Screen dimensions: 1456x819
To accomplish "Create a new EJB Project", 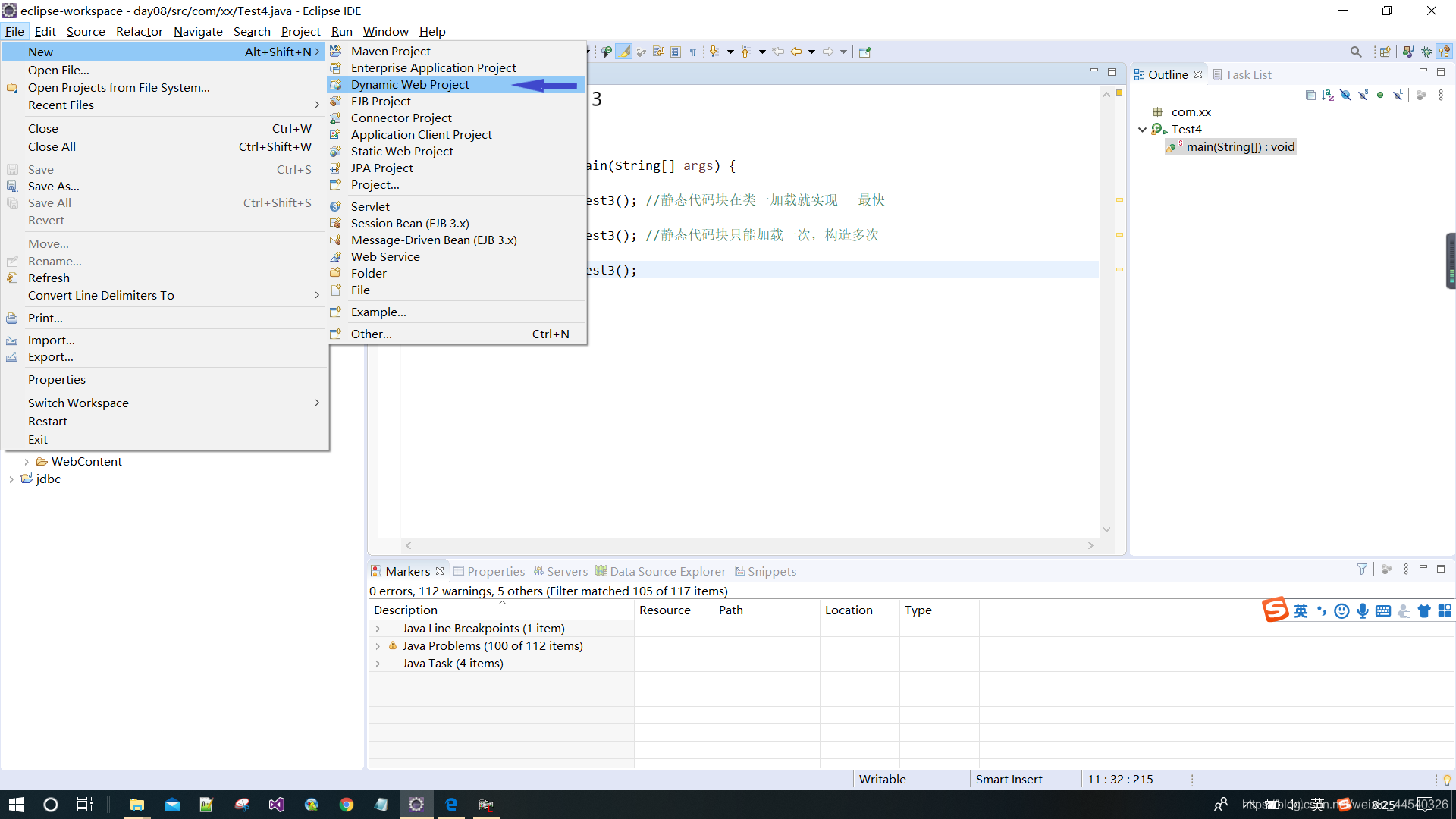I will [x=381, y=101].
